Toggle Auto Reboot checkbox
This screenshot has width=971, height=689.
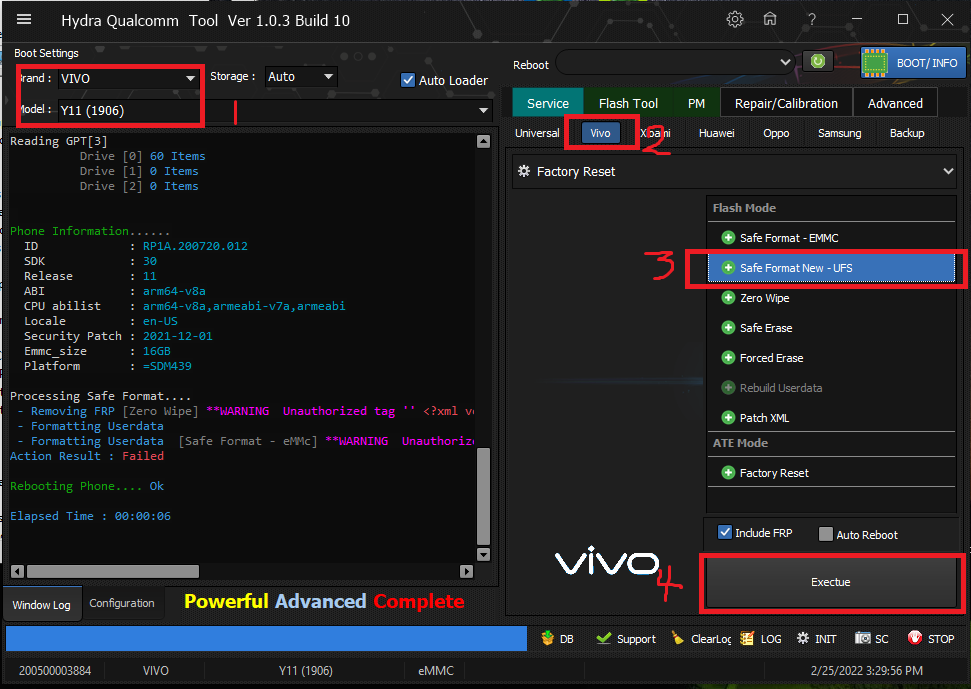825,534
